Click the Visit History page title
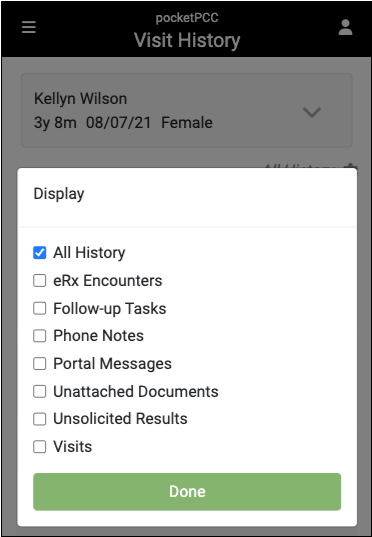The height and width of the screenshot is (537, 372). (187, 40)
